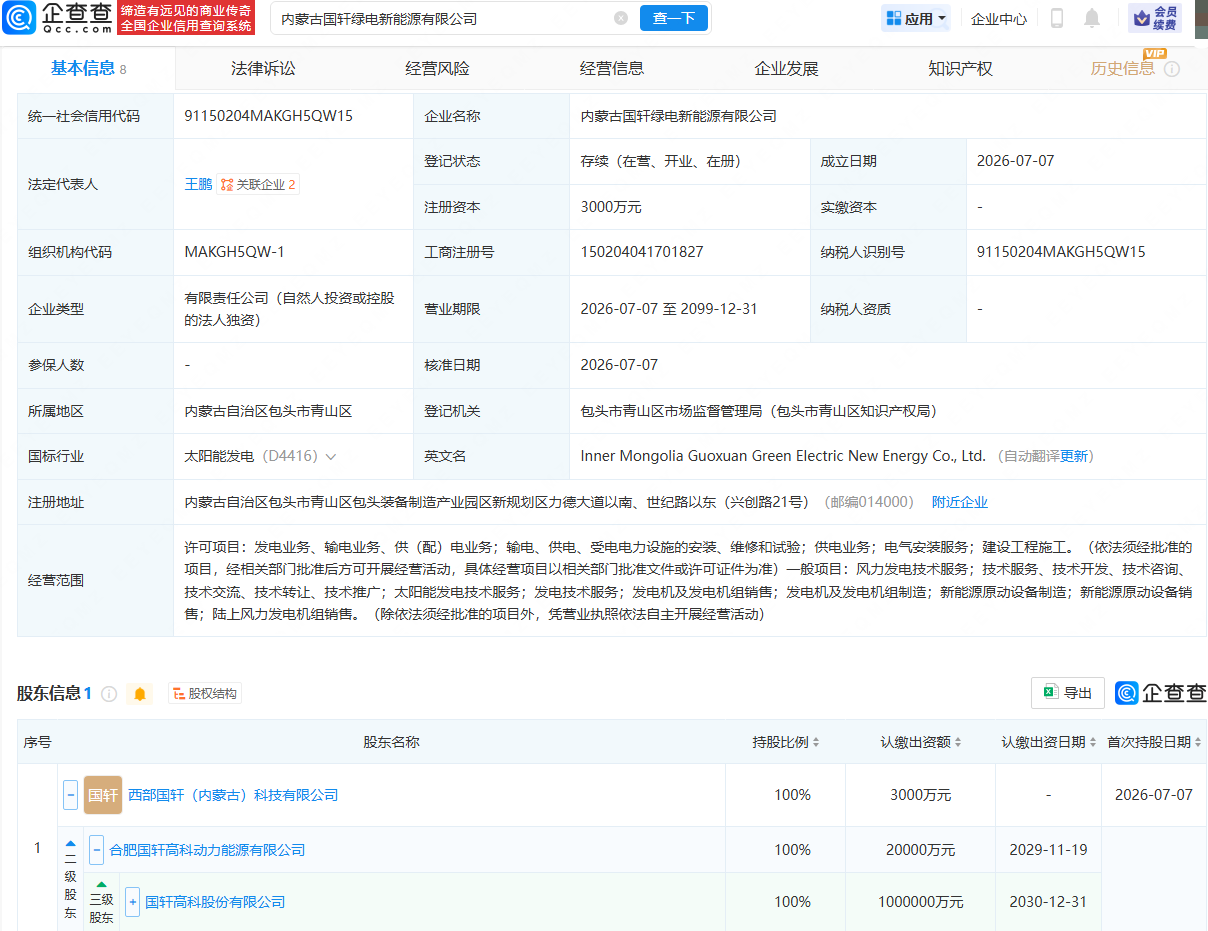Open 股权结构 view
Viewport: 1208px width, 931px height.
[204, 693]
